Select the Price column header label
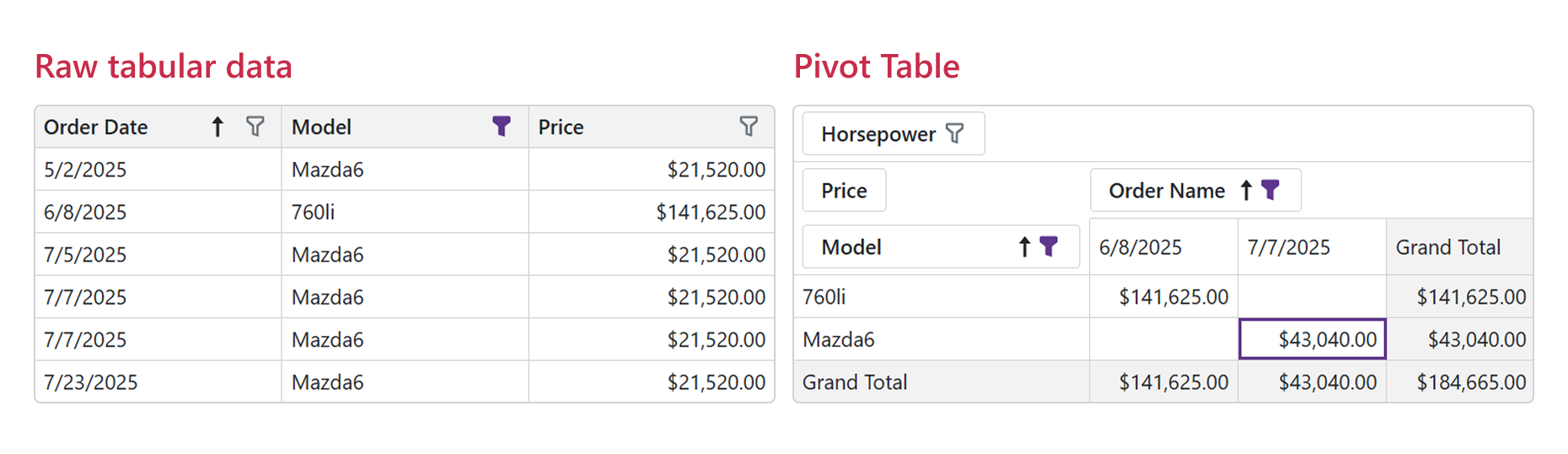 [x=561, y=127]
